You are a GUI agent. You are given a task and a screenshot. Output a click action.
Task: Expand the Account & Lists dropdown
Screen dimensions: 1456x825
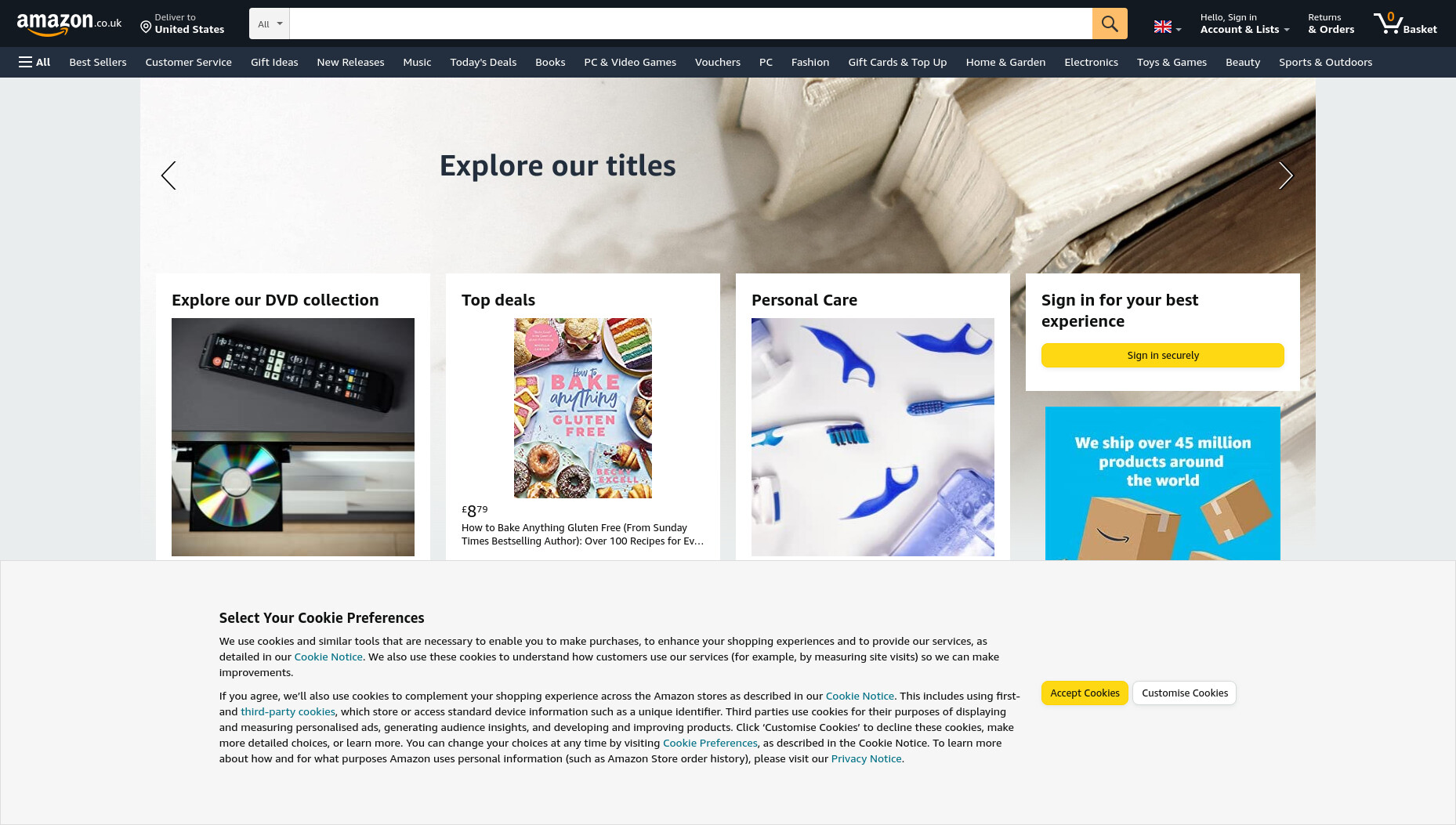(1244, 24)
